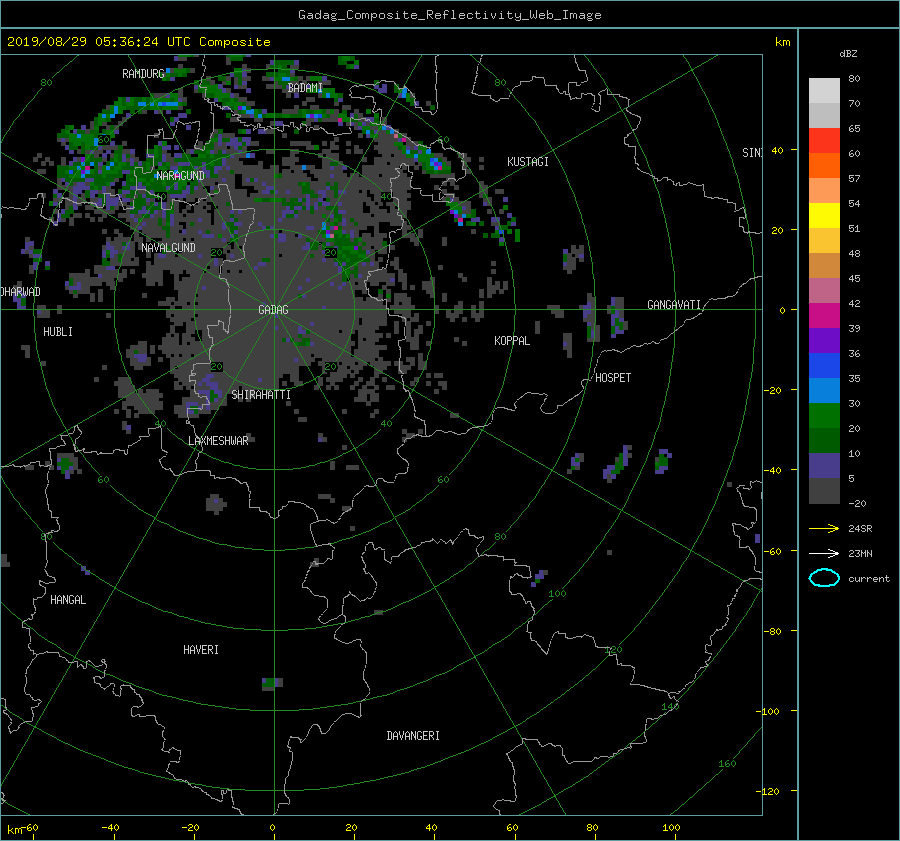Click the 100 km bottom axis tick label
Screen dimensions: 900x841
click(671, 828)
